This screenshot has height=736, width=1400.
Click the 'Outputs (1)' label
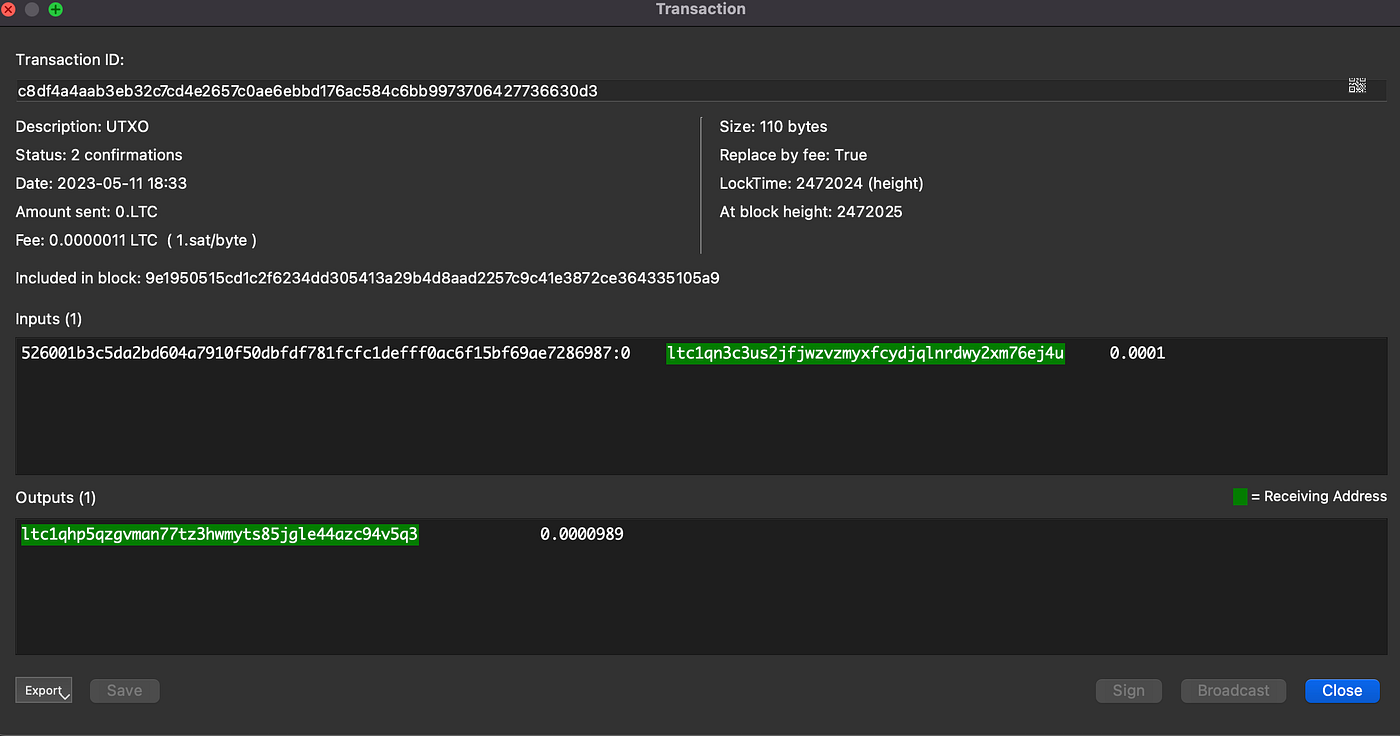click(56, 497)
